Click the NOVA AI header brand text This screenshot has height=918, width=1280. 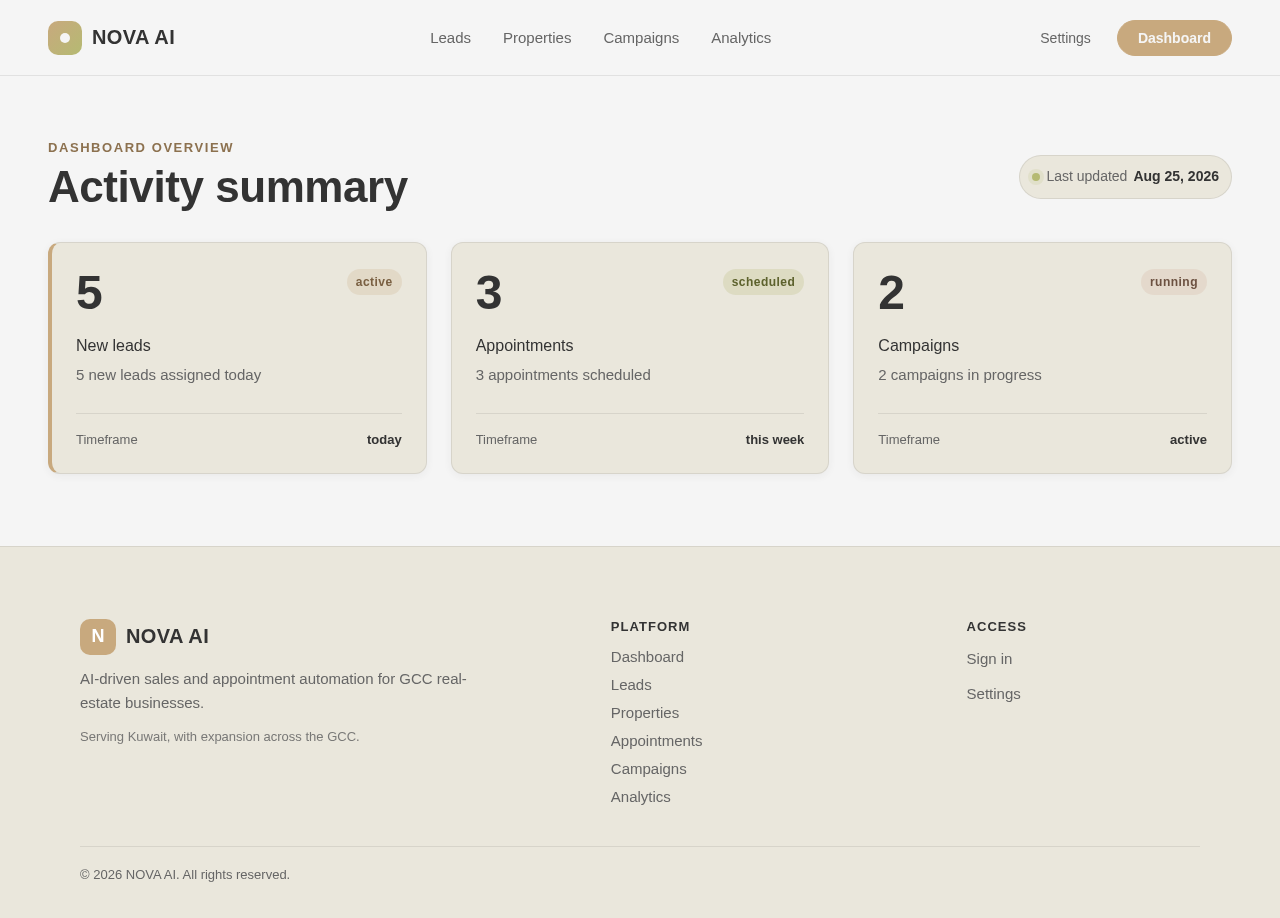pos(133,38)
